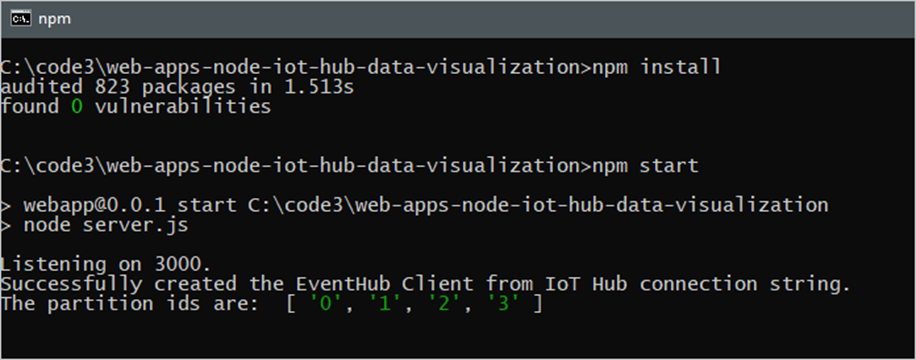
Task: Click the 1.513s audit duration text
Action: point(320,87)
